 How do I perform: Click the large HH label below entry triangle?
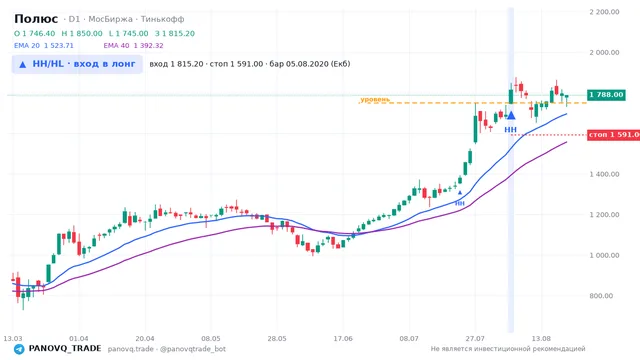pos(510,130)
